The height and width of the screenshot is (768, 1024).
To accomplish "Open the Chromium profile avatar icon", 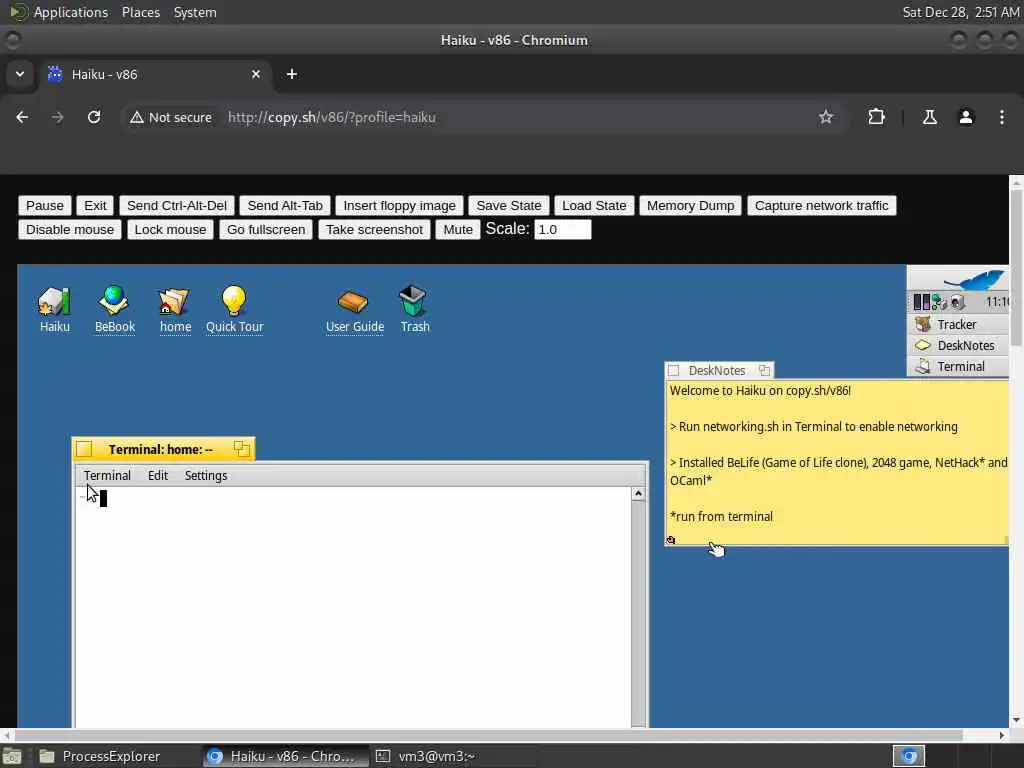I will [966, 117].
